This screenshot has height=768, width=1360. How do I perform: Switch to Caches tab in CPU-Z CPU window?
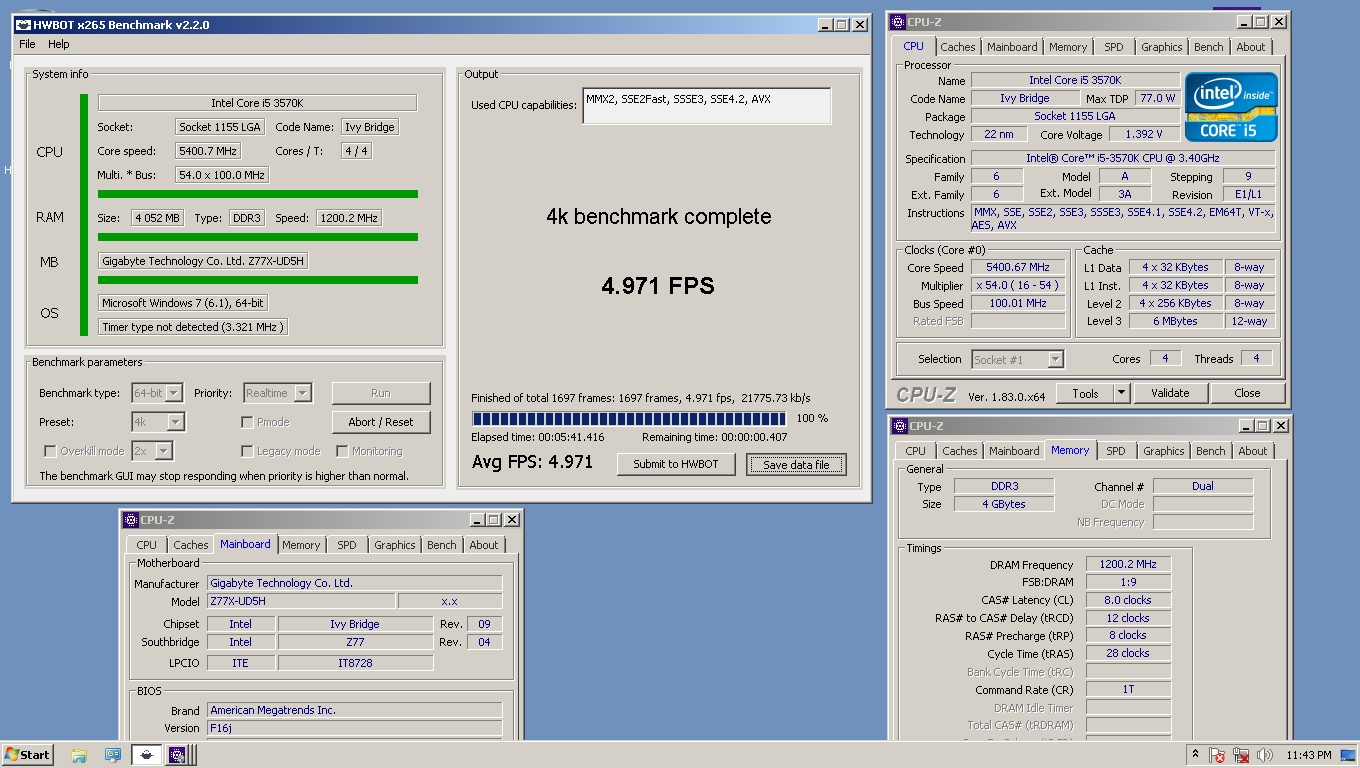(958, 47)
